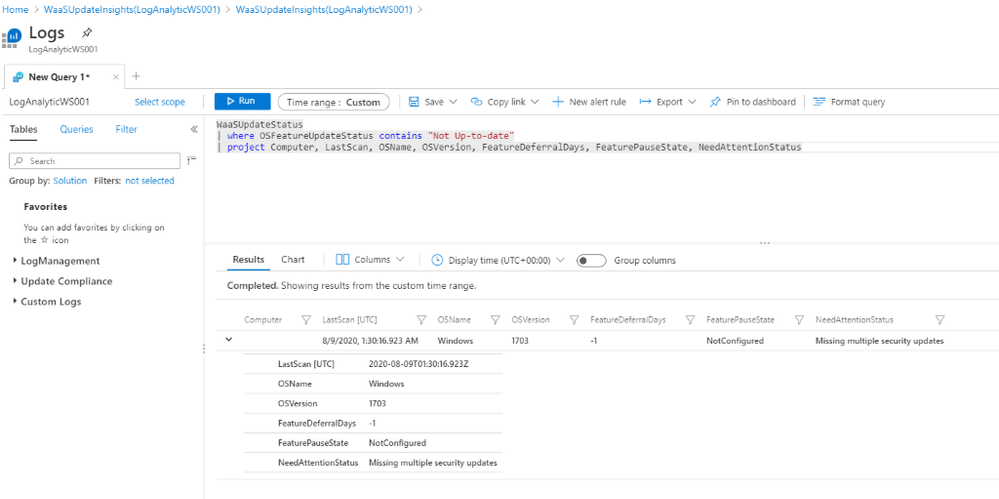The image size is (999, 499).
Task: Click Format query
Action: (849, 102)
